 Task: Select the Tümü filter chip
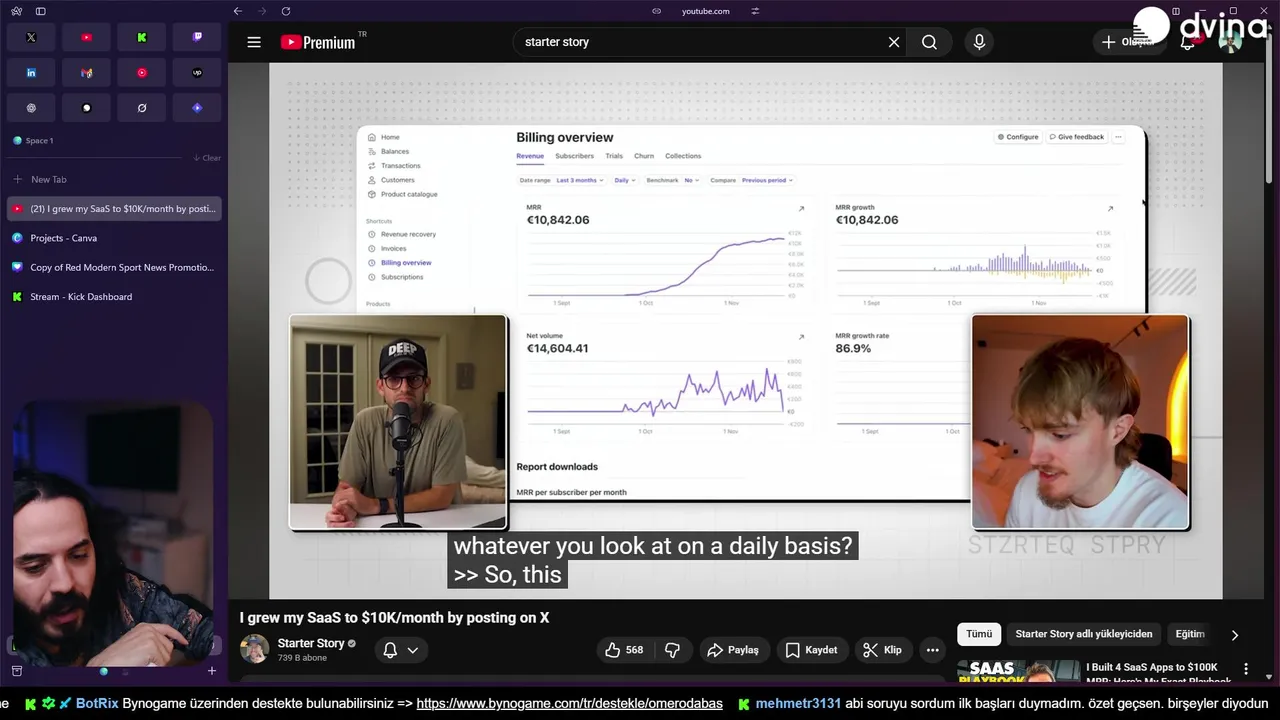979,634
